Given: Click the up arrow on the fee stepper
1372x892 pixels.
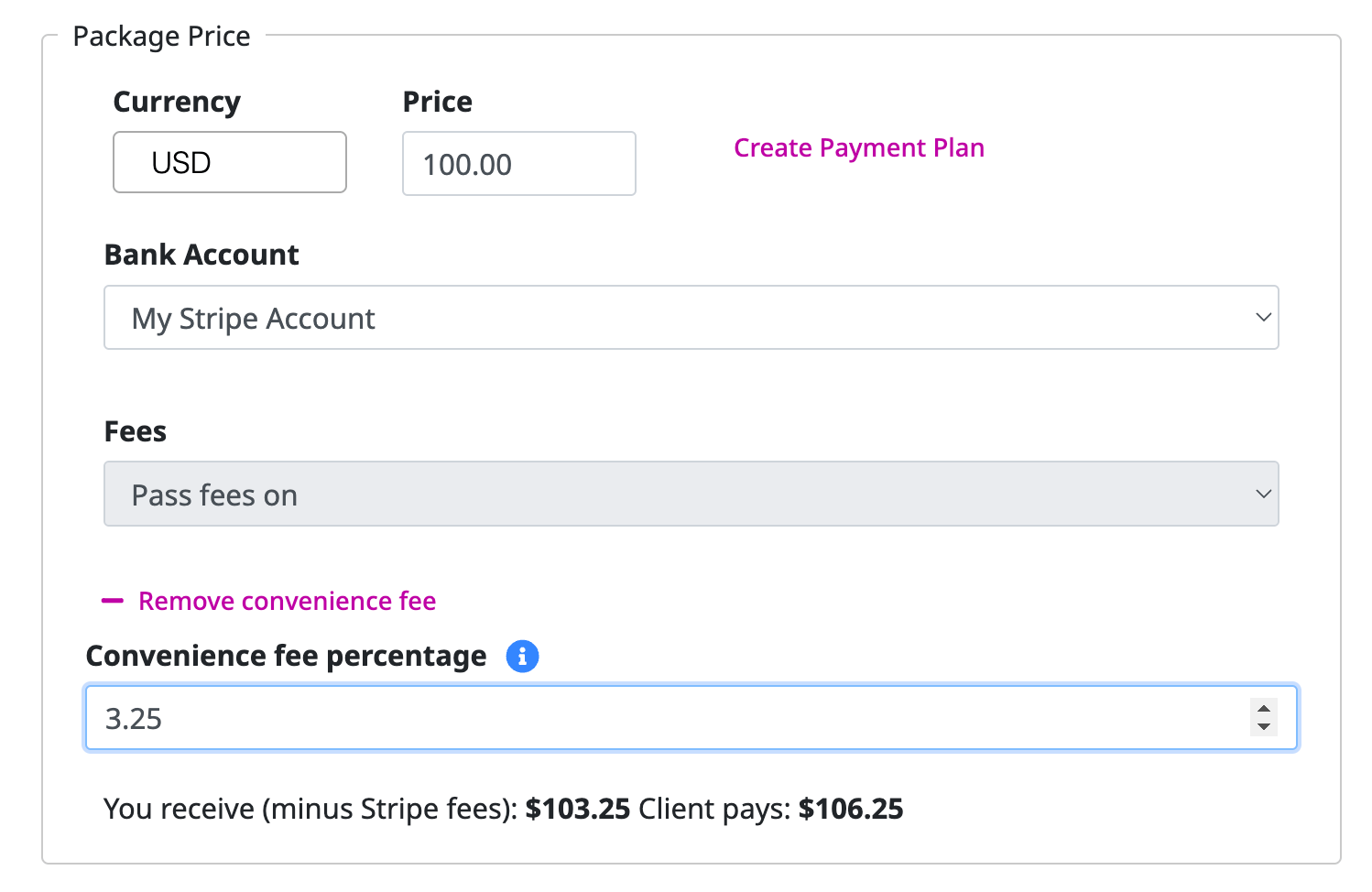Looking at the screenshot, I should click(1264, 708).
